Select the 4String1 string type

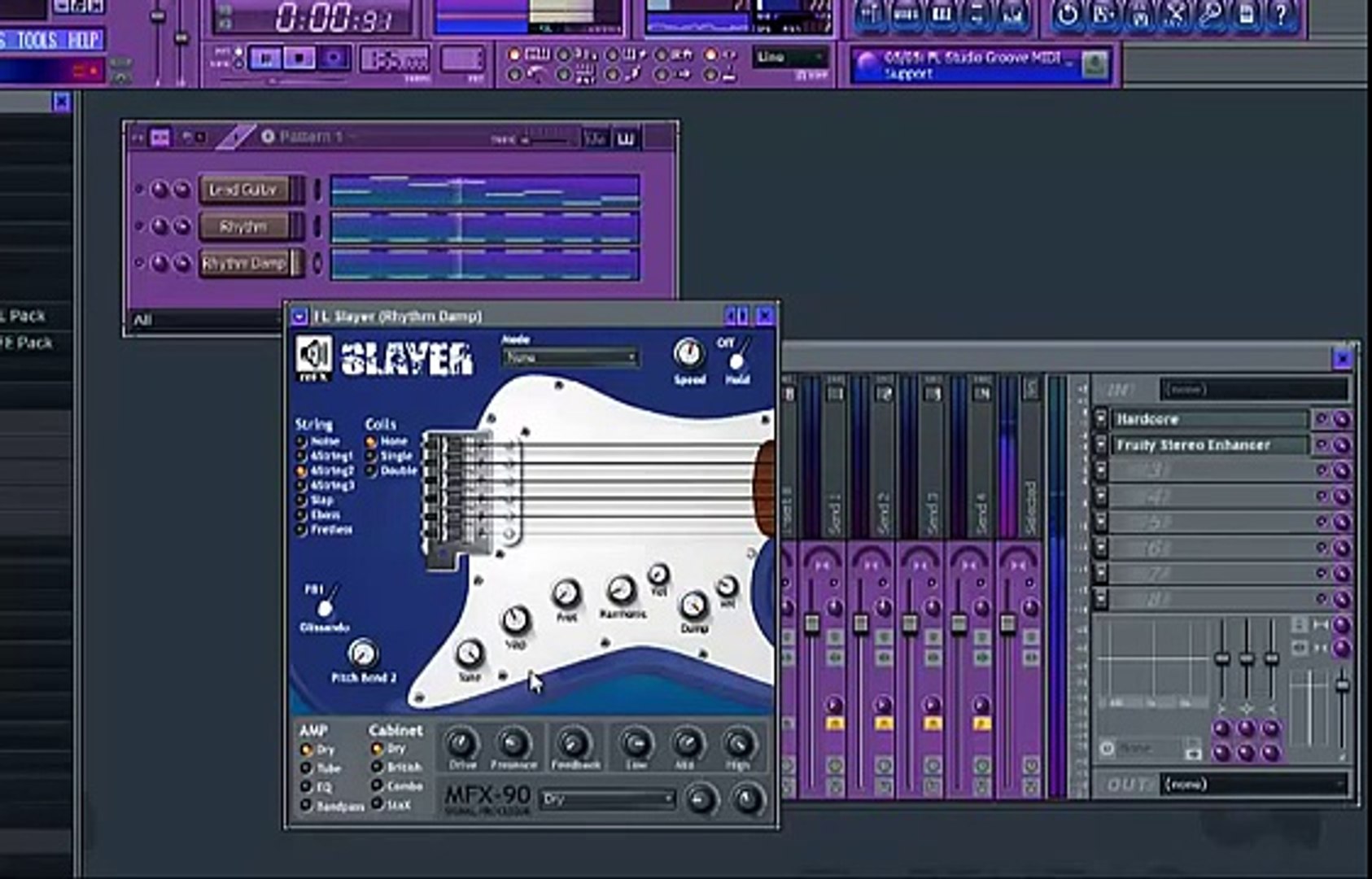pos(325,456)
